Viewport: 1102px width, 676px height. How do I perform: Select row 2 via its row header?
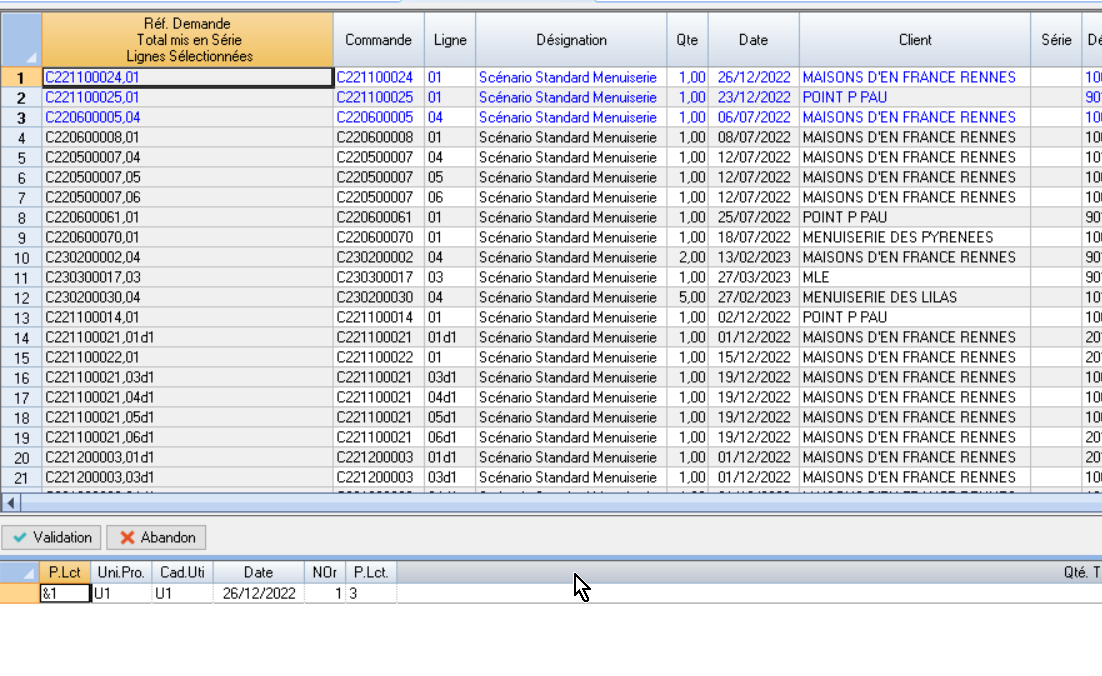(21, 97)
